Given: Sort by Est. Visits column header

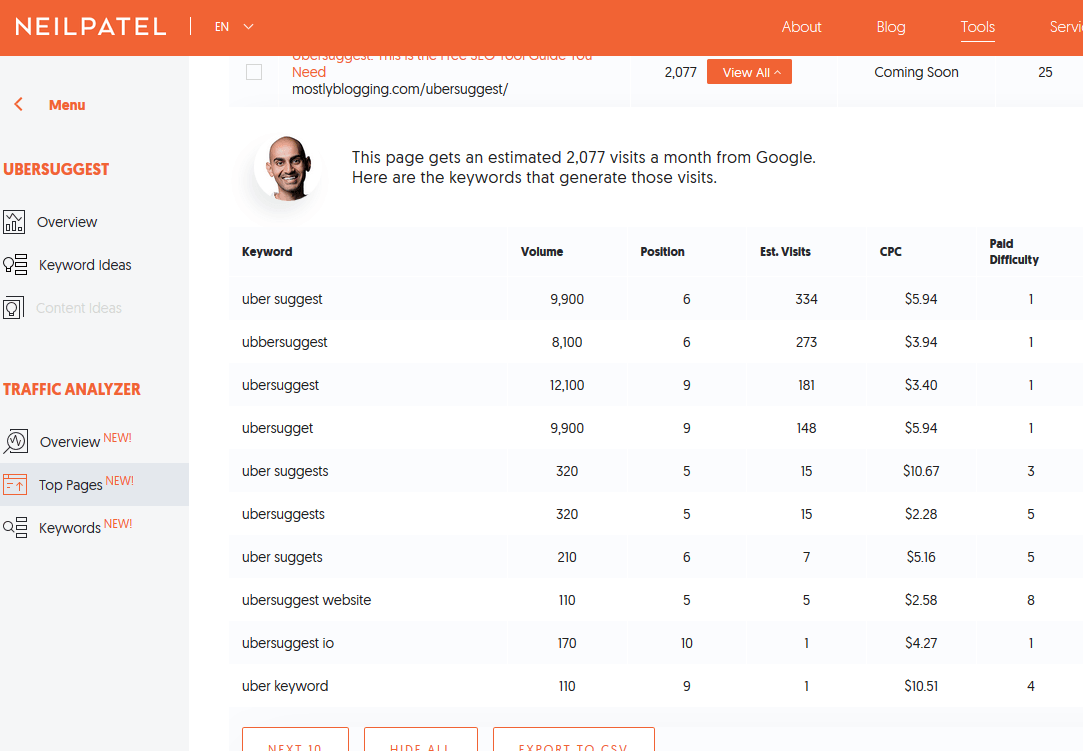Looking at the screenshot, I should pos(785,251).
